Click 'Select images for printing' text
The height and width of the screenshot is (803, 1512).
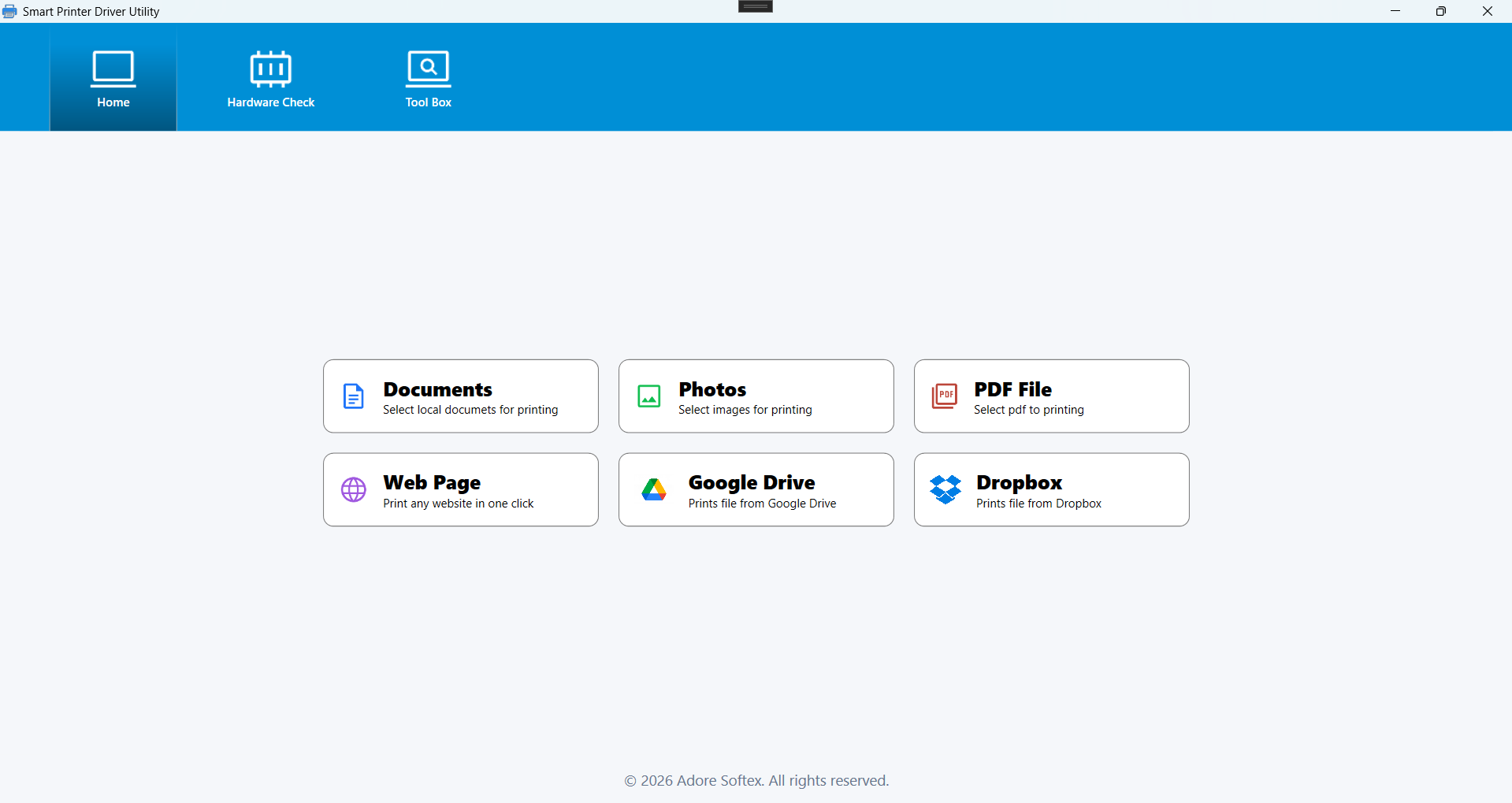[745, 410]
